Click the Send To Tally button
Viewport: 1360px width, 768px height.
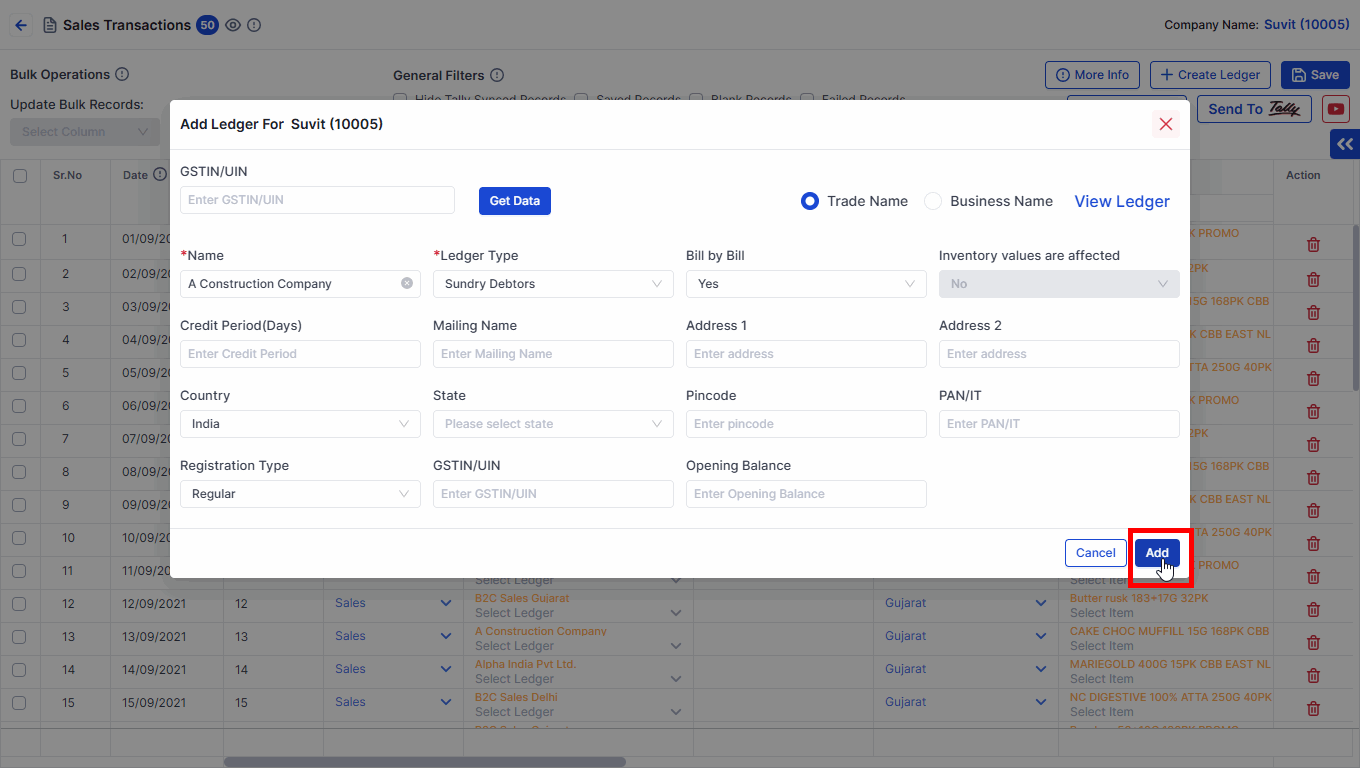point(1254,109)
